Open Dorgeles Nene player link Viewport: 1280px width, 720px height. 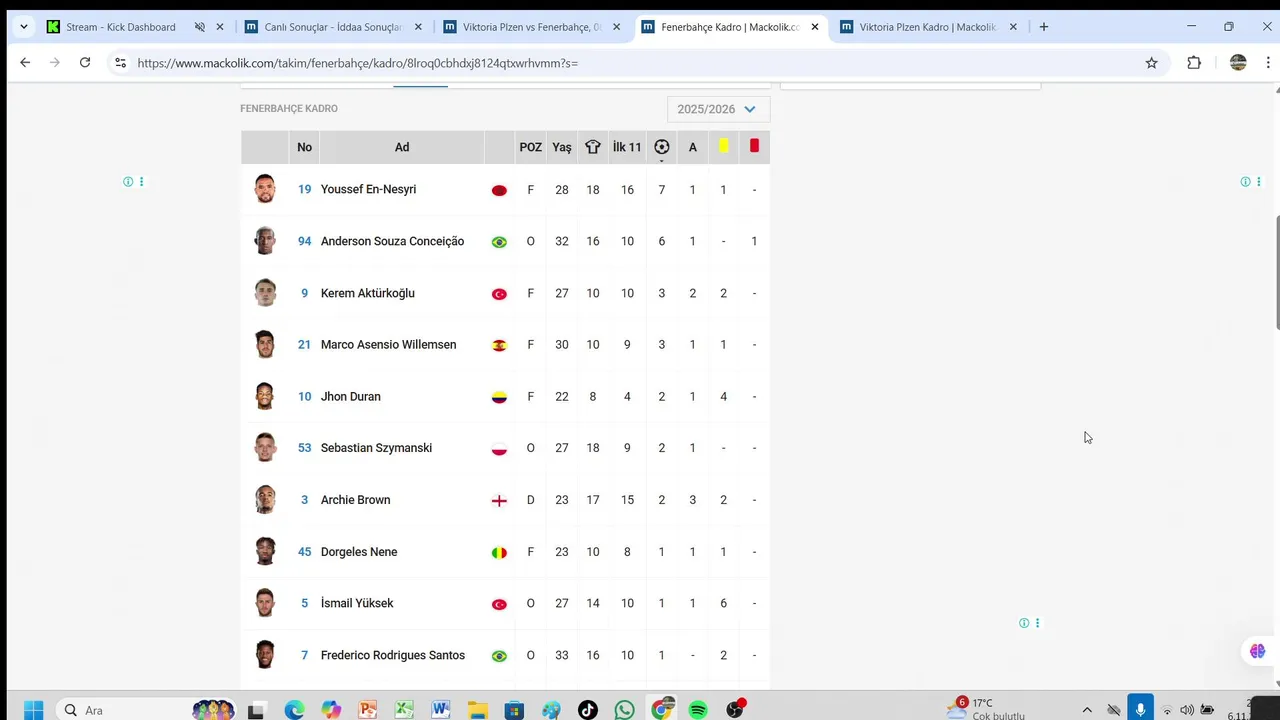click(359, 552)
